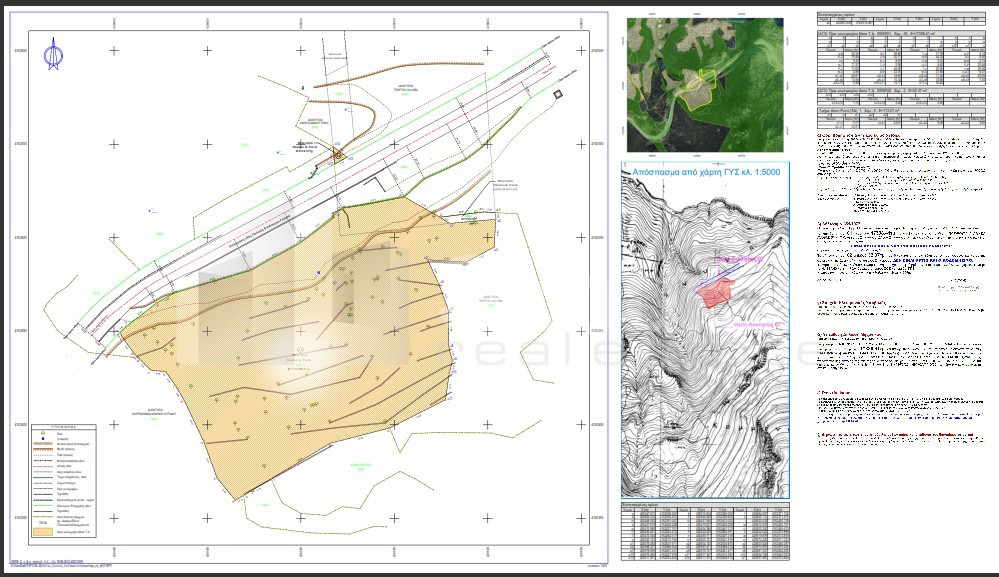Select the red shaded parcel on contour map
Viewport: 999px width, 577px height.
(x=716, y=293)
